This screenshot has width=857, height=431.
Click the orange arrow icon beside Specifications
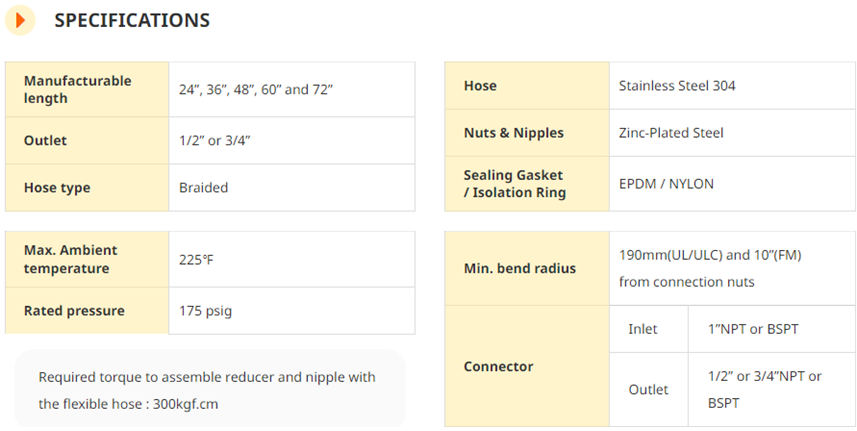tap(20, 21)
